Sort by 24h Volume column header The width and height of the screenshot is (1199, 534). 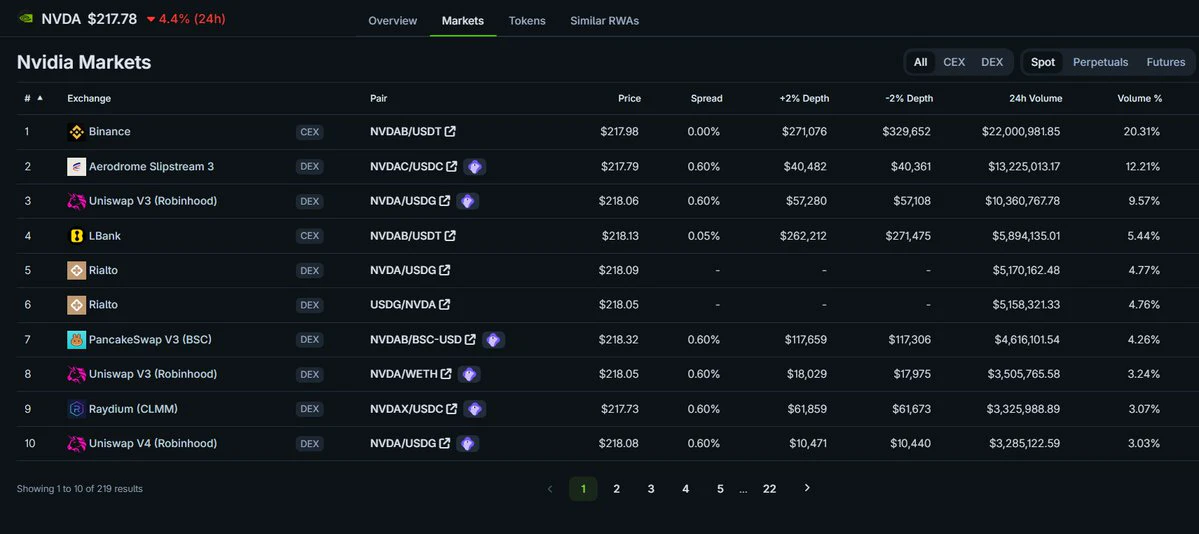pyautogui.click(x=1035, y=99)
